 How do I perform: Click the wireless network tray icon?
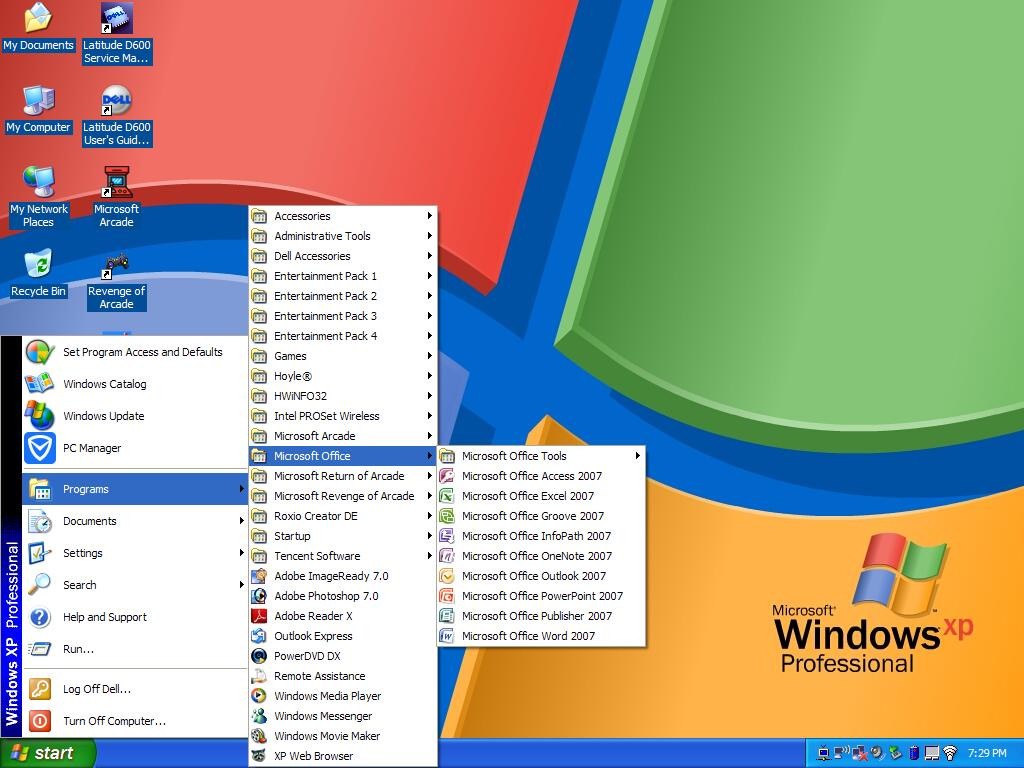pos(950,753)
